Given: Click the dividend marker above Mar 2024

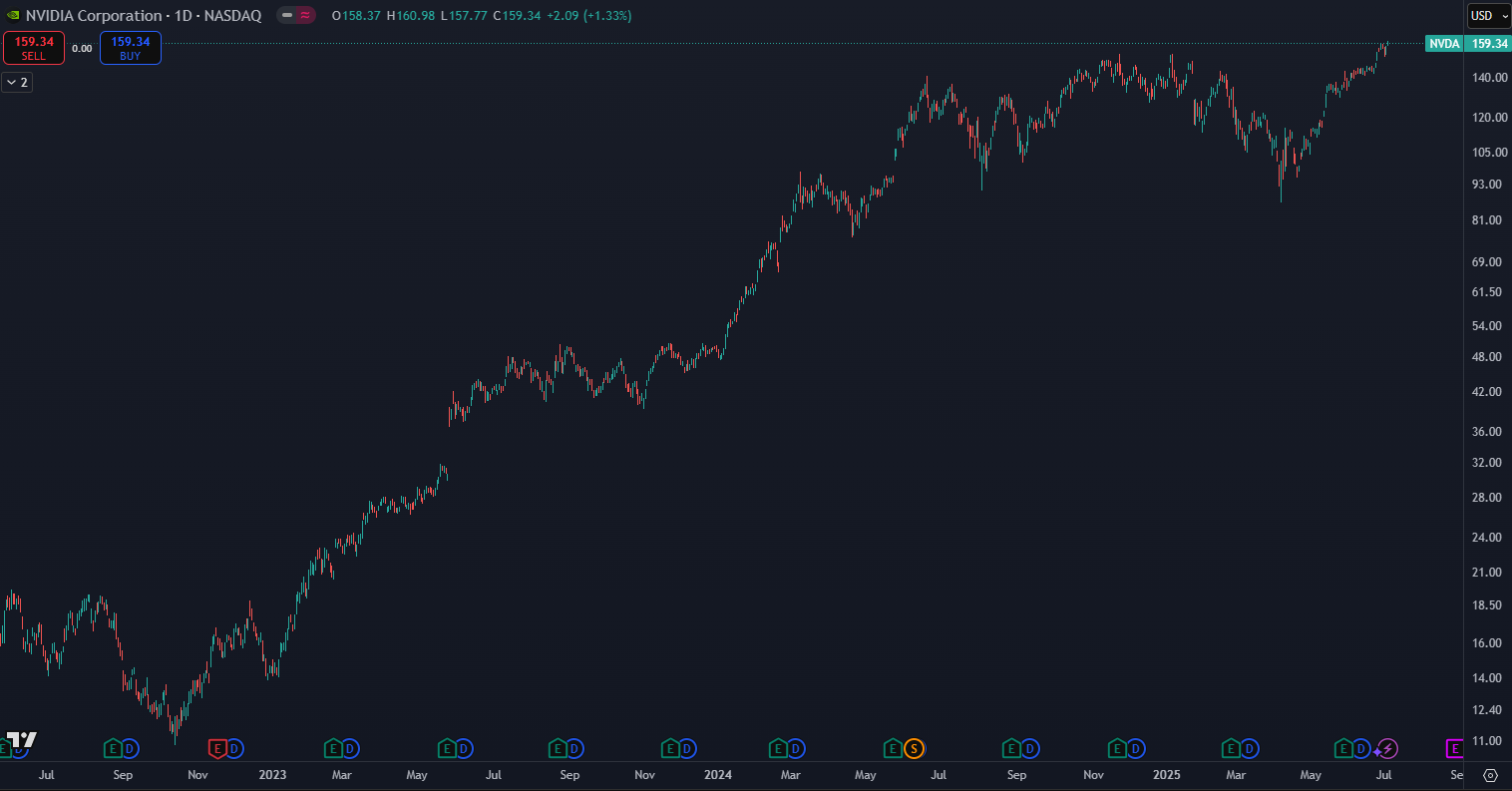Looking at the screenshot, I should (x=796, y=748).
